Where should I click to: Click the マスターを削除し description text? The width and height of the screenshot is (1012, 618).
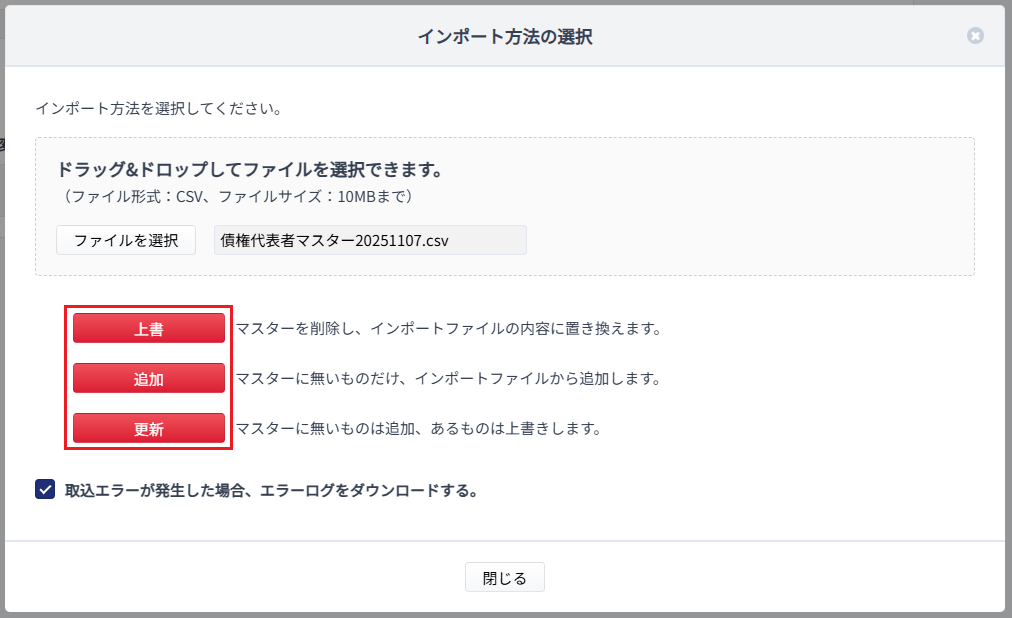[300, 328]
